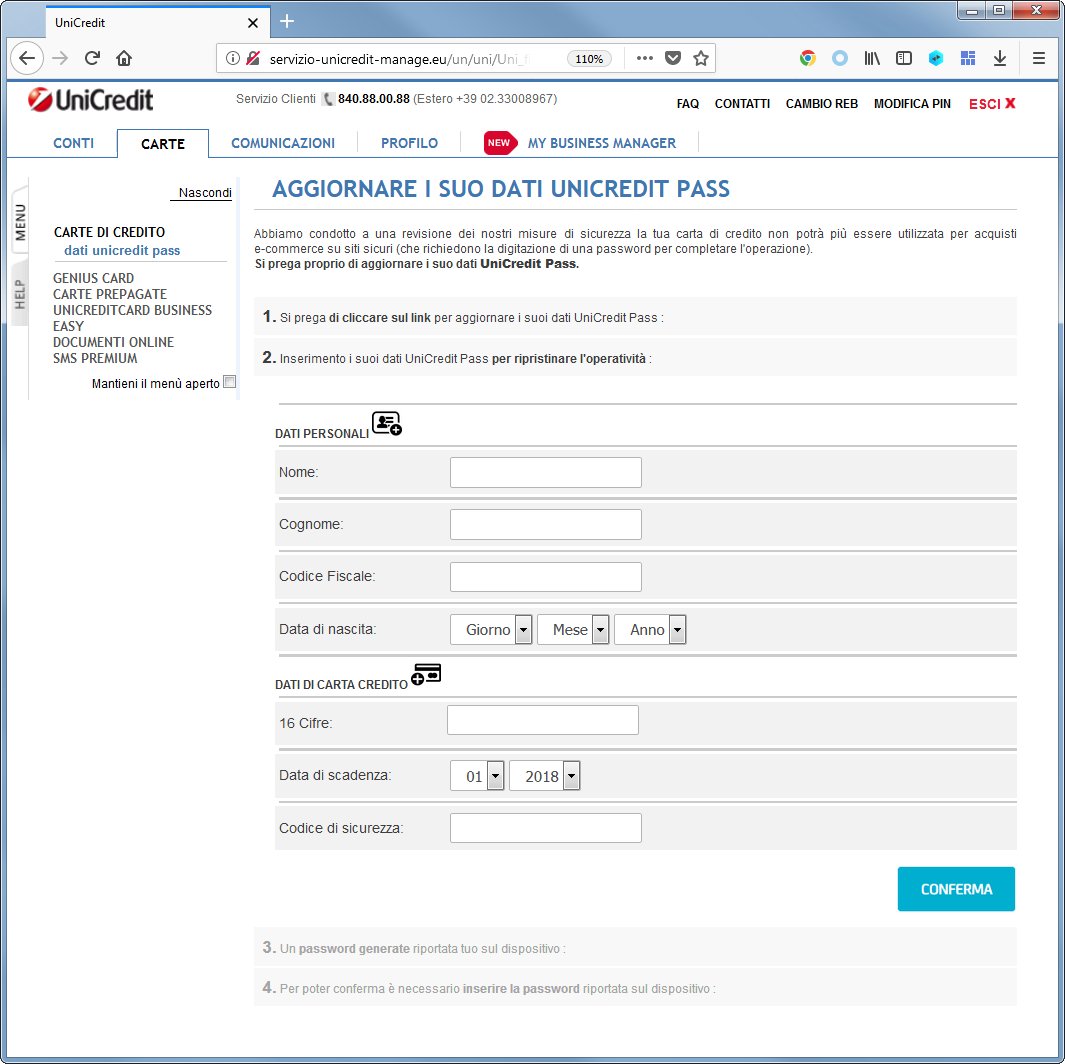The image size is (1065, 1064).
Task: Switch to the COMUNICAZIONI tab
Action: point(282,143)
